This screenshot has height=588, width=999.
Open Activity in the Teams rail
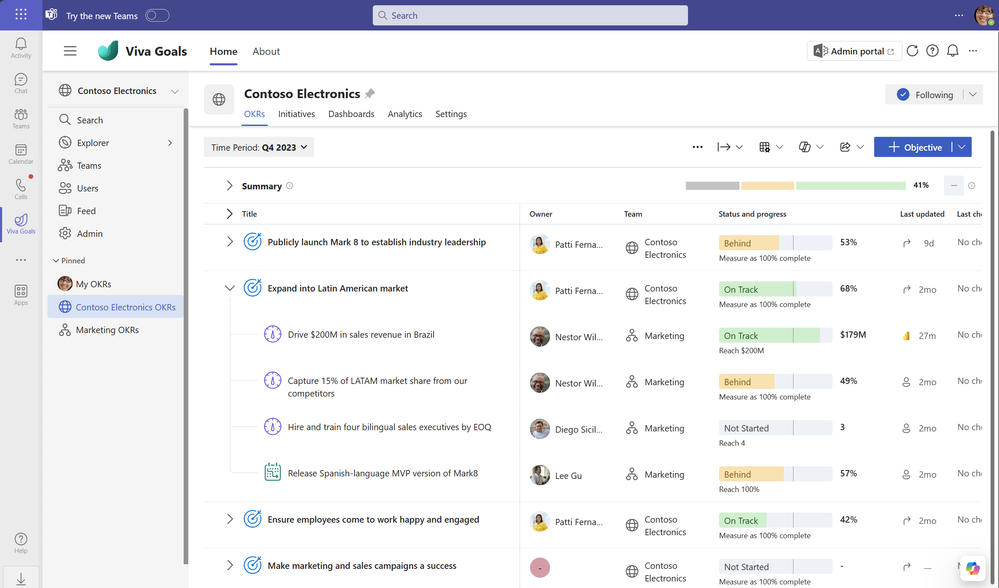click(20, 48)
